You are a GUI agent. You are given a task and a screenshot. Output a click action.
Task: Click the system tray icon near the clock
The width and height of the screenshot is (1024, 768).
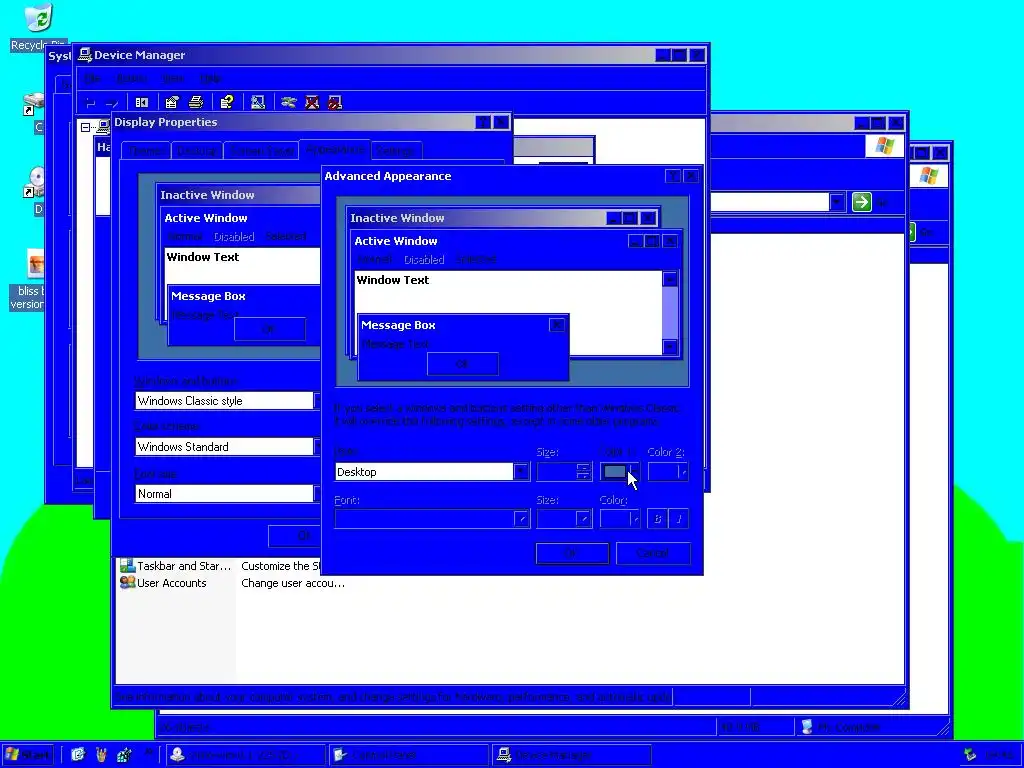point(970,755)
